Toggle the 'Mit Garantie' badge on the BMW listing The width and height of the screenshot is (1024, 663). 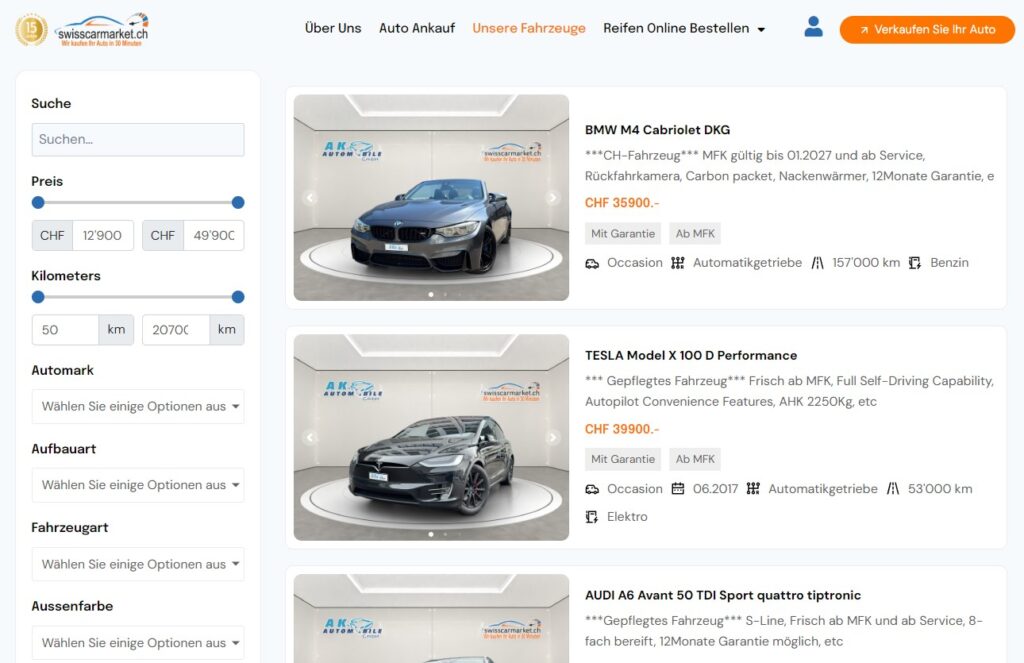(622, 233)
